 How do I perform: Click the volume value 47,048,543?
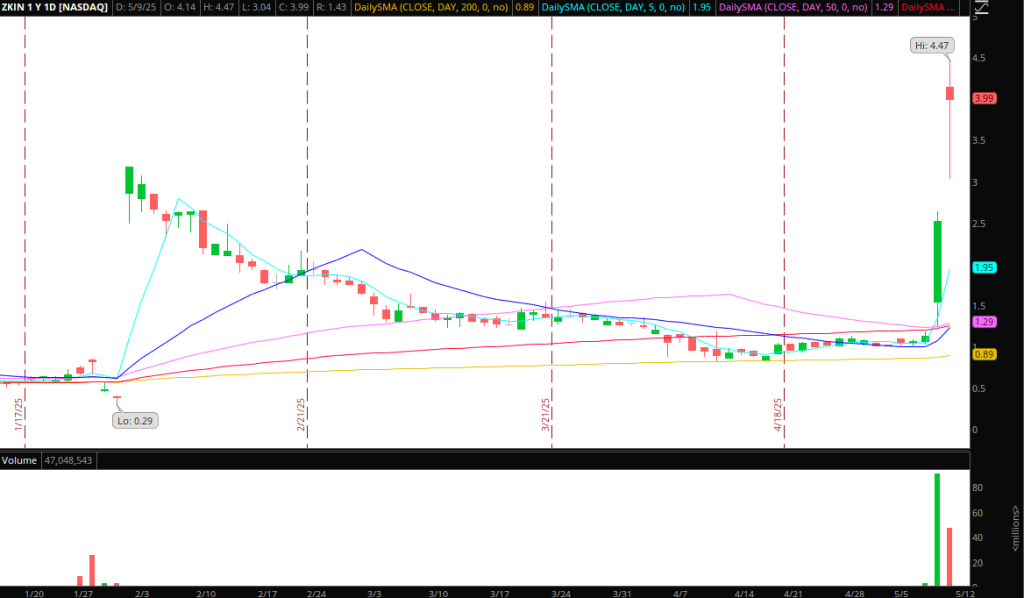click(x=69, y=460)
